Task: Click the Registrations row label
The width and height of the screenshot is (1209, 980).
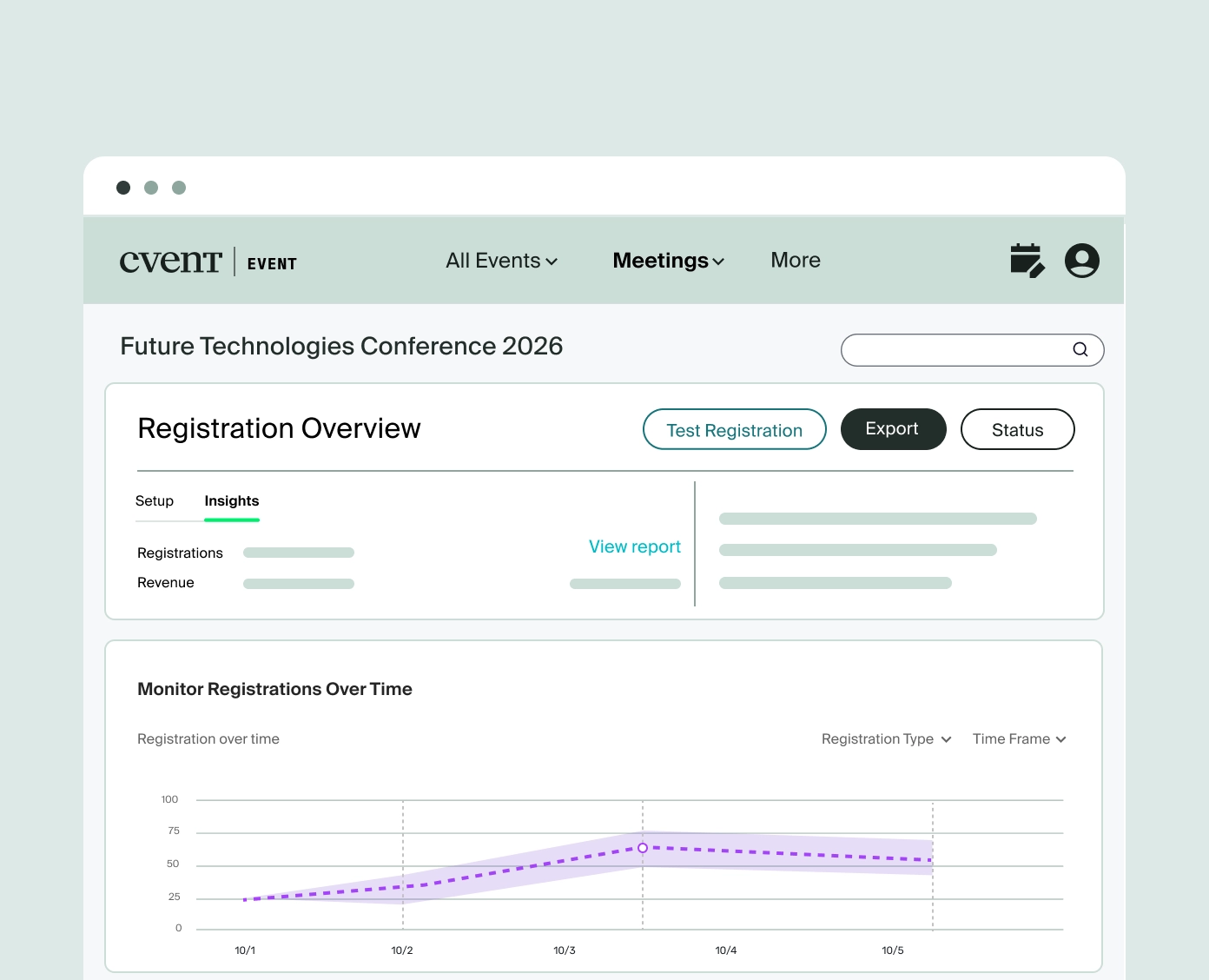Action: pyautogui.click(x=180, y=553)
